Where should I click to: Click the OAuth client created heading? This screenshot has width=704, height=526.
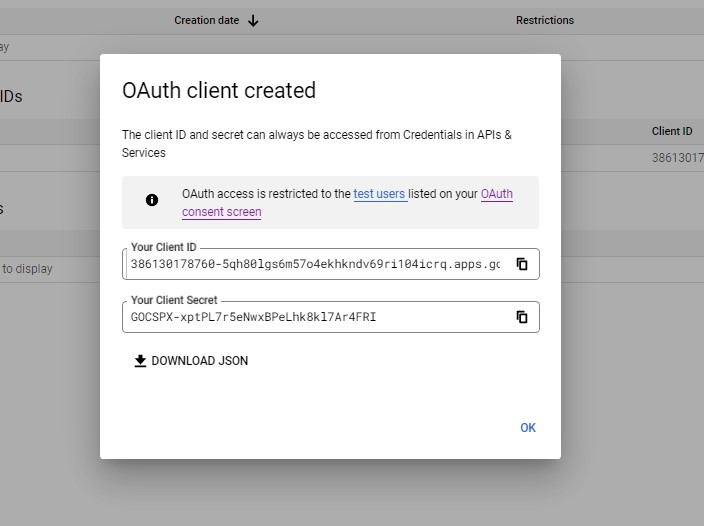point(219,90)
